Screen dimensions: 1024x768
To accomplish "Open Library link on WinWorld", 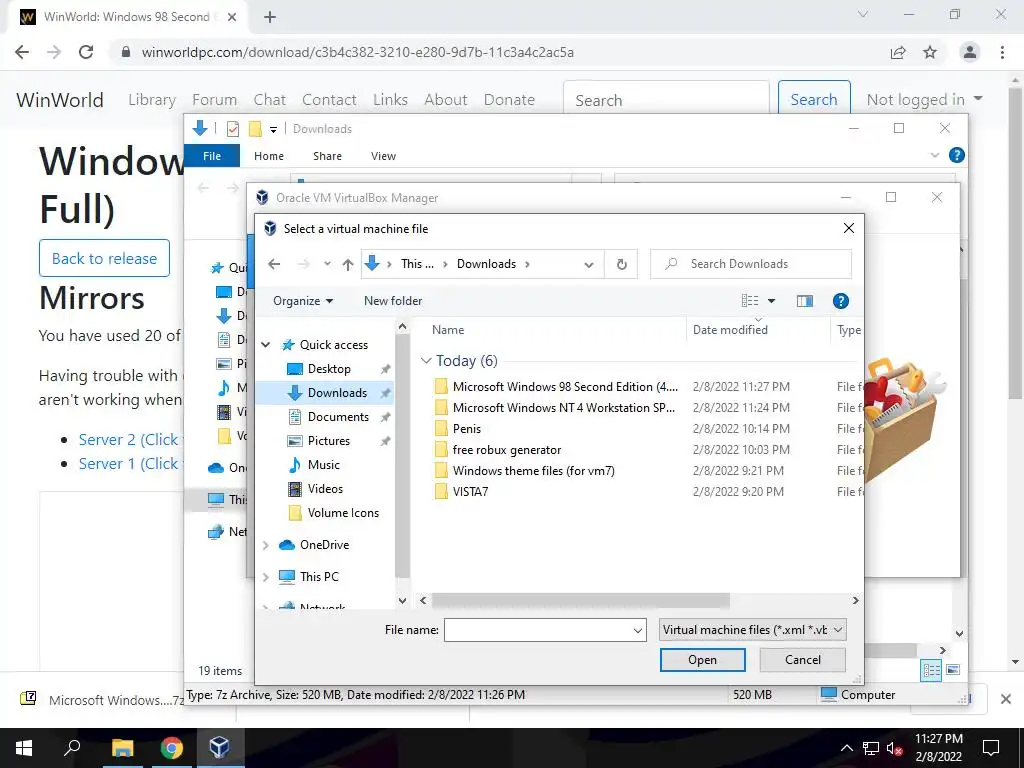I will coord(152,100).
